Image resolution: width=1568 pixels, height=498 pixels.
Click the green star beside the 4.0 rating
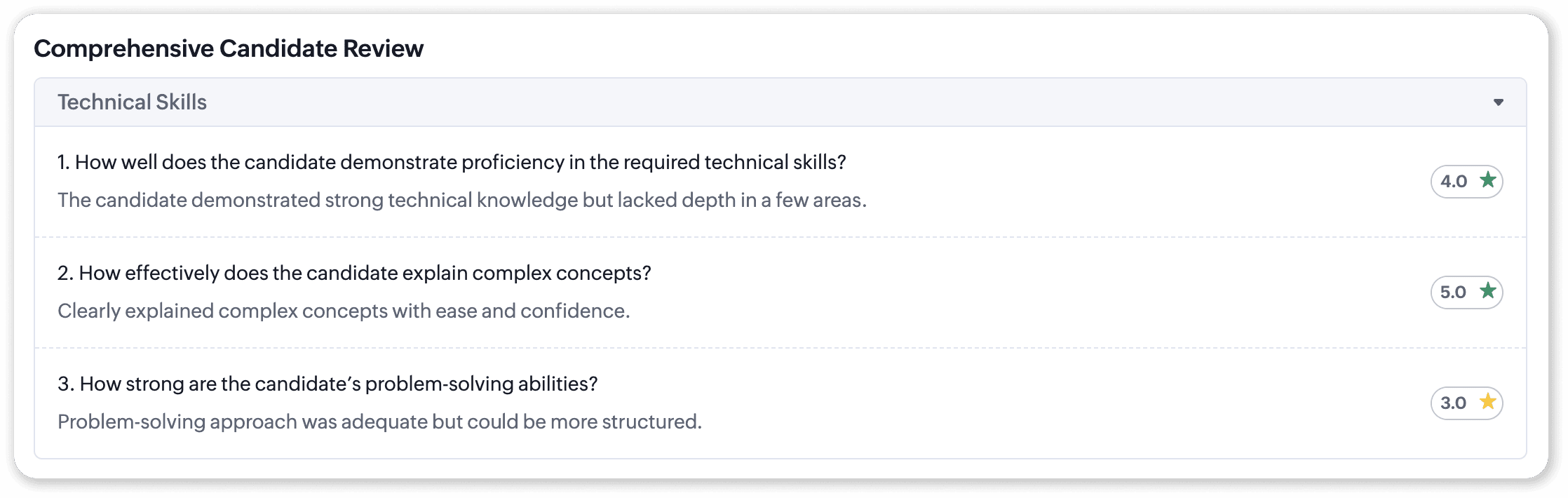click(x=1487, y=180)
